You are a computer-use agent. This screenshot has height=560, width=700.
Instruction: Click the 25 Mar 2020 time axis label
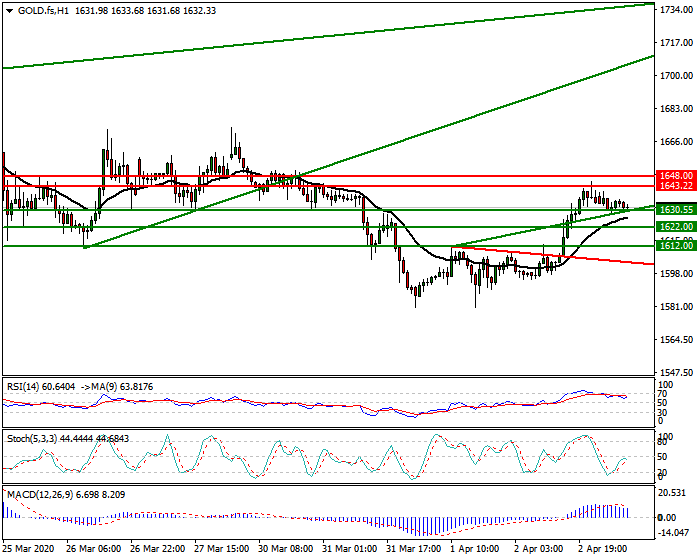point(29,548)
